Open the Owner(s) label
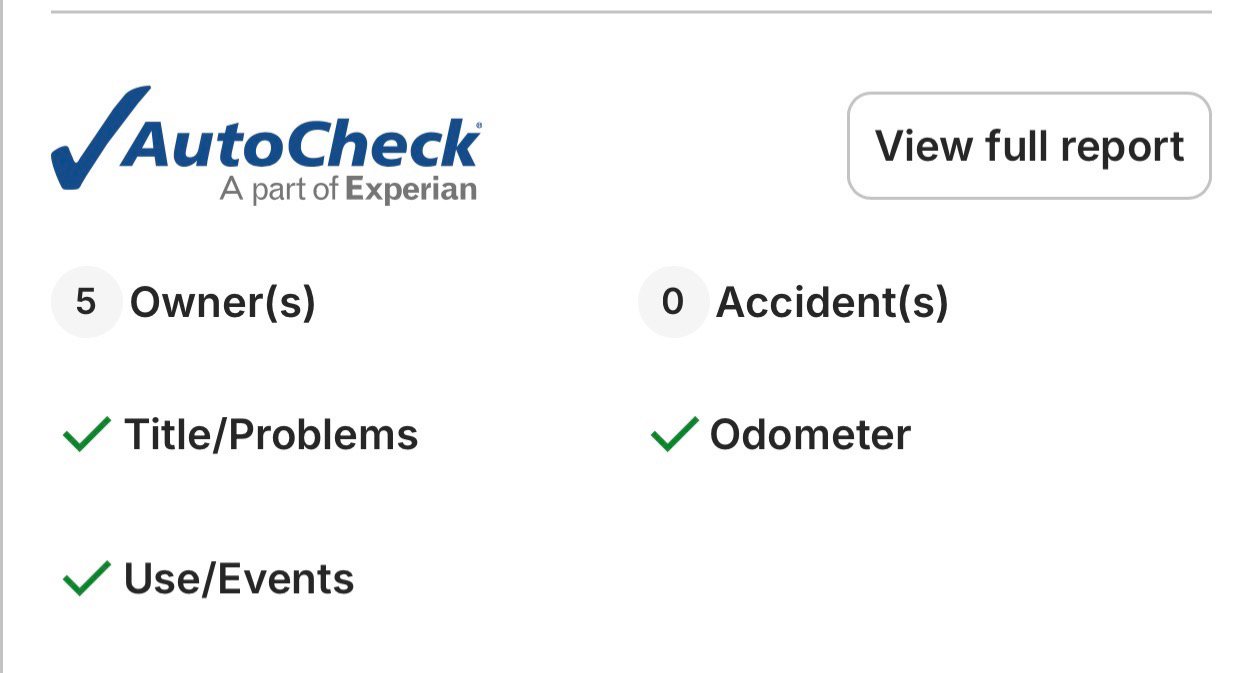Viewport: 1260px width, 673px height. pos(223,302)
